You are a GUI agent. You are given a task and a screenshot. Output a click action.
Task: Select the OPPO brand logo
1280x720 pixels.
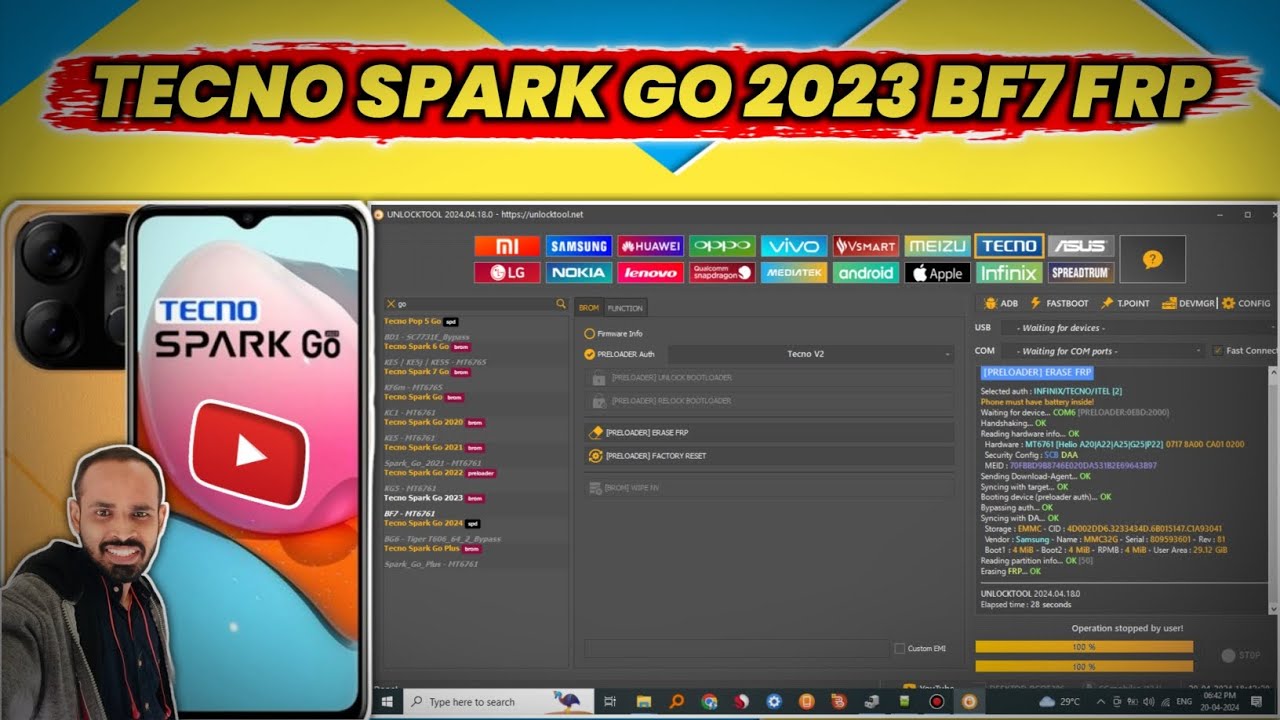click(722, 246)
